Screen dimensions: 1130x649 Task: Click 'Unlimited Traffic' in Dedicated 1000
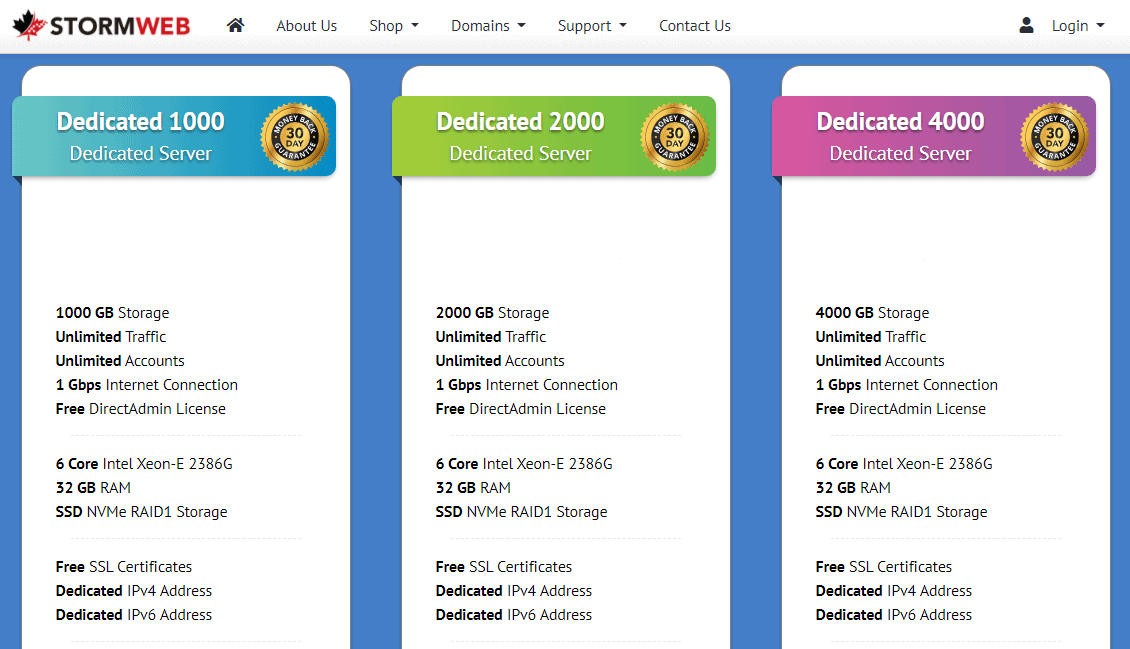pos(111,336)
